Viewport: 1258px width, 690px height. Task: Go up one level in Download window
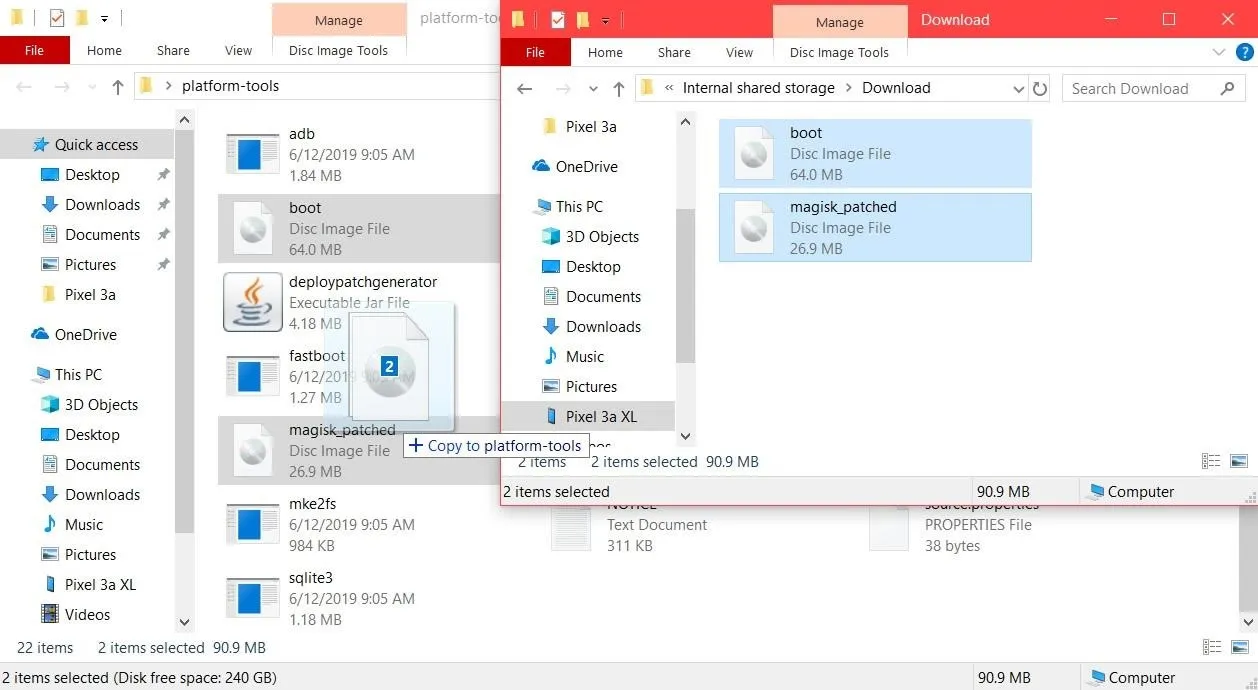pyautogui.click(x=618, y=88)
